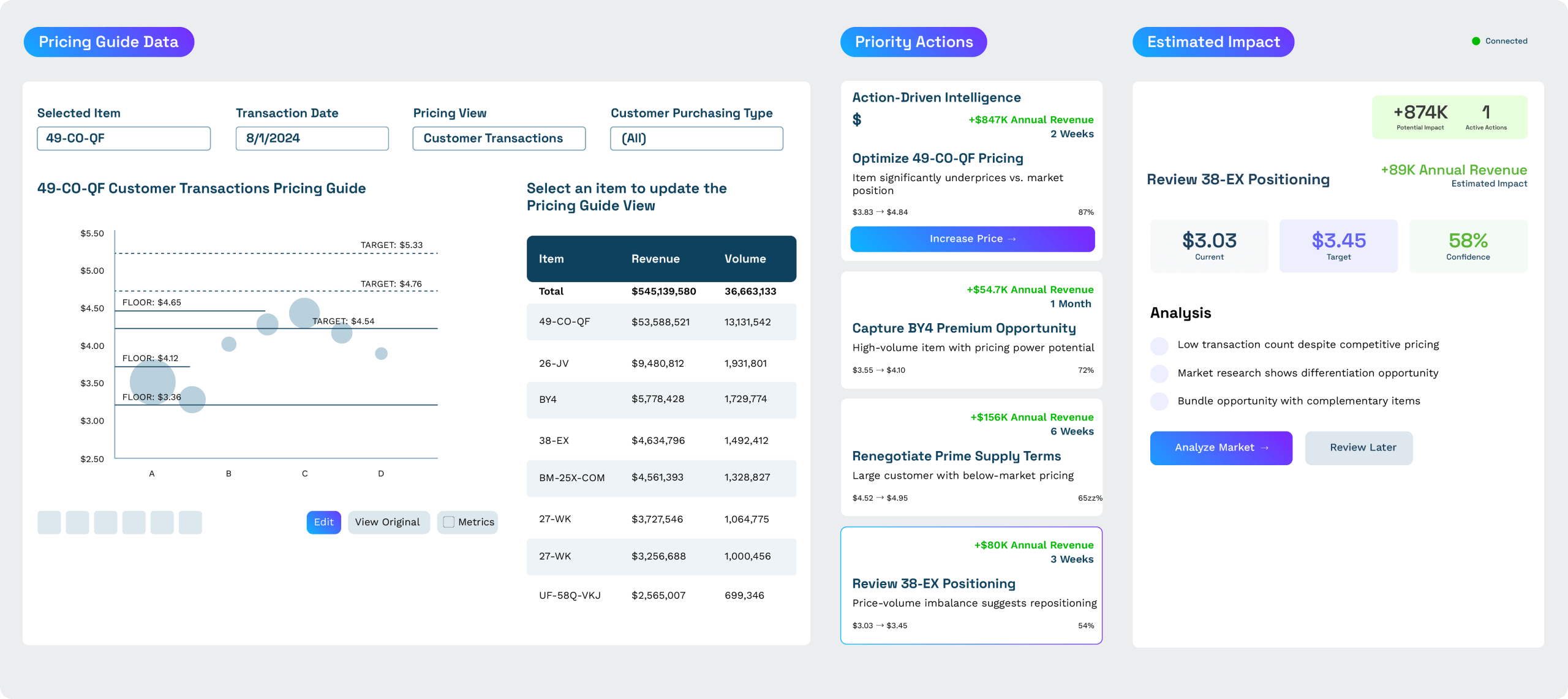Click the largest bubble in the pricing chart

click(153, 382)
